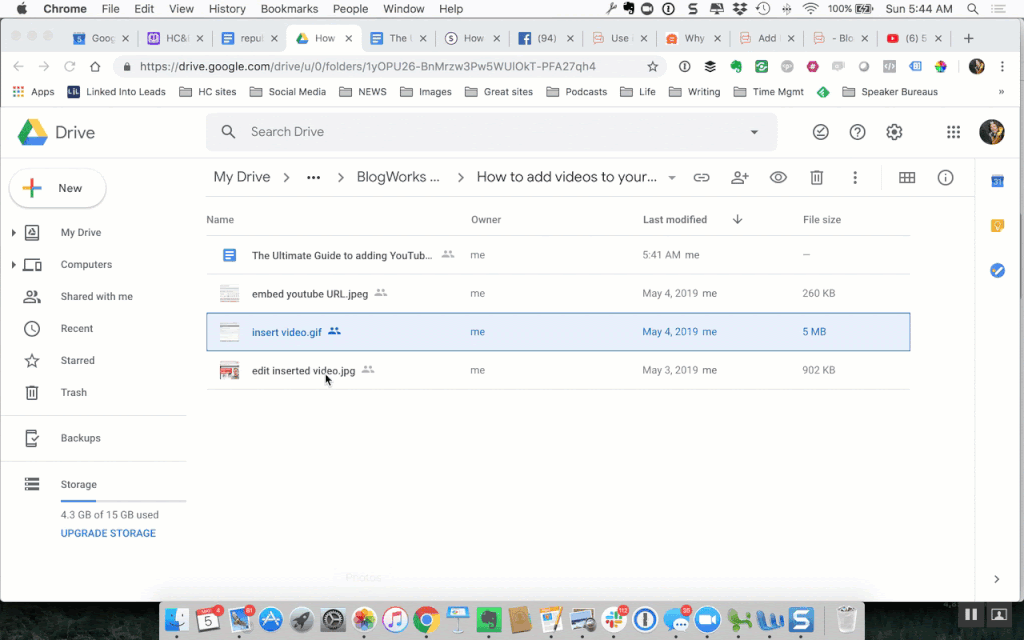Click the Share (add person) icon
The image size is (1024, 640).
click(740, 178)
